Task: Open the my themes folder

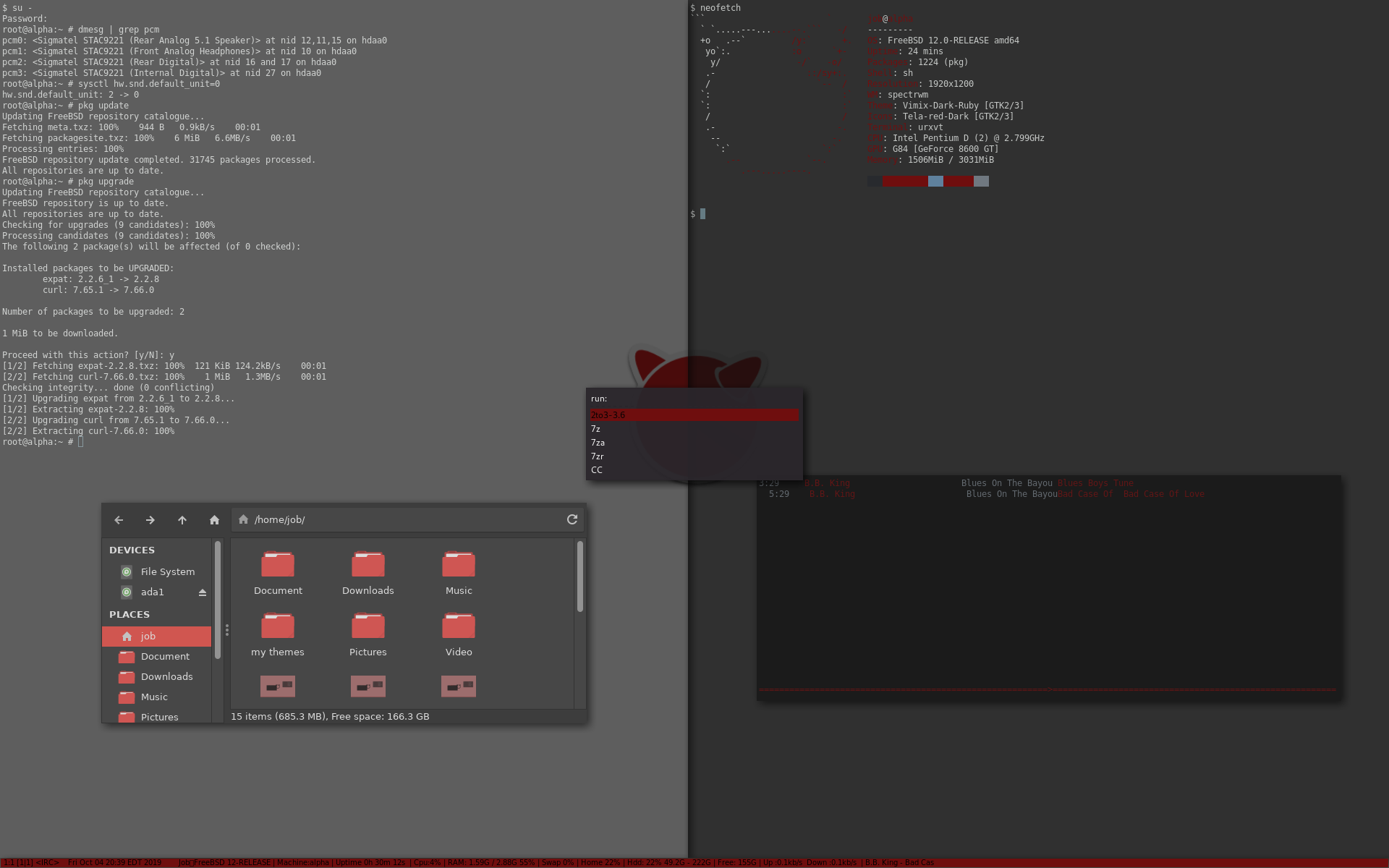Action: tap(278, 627)
